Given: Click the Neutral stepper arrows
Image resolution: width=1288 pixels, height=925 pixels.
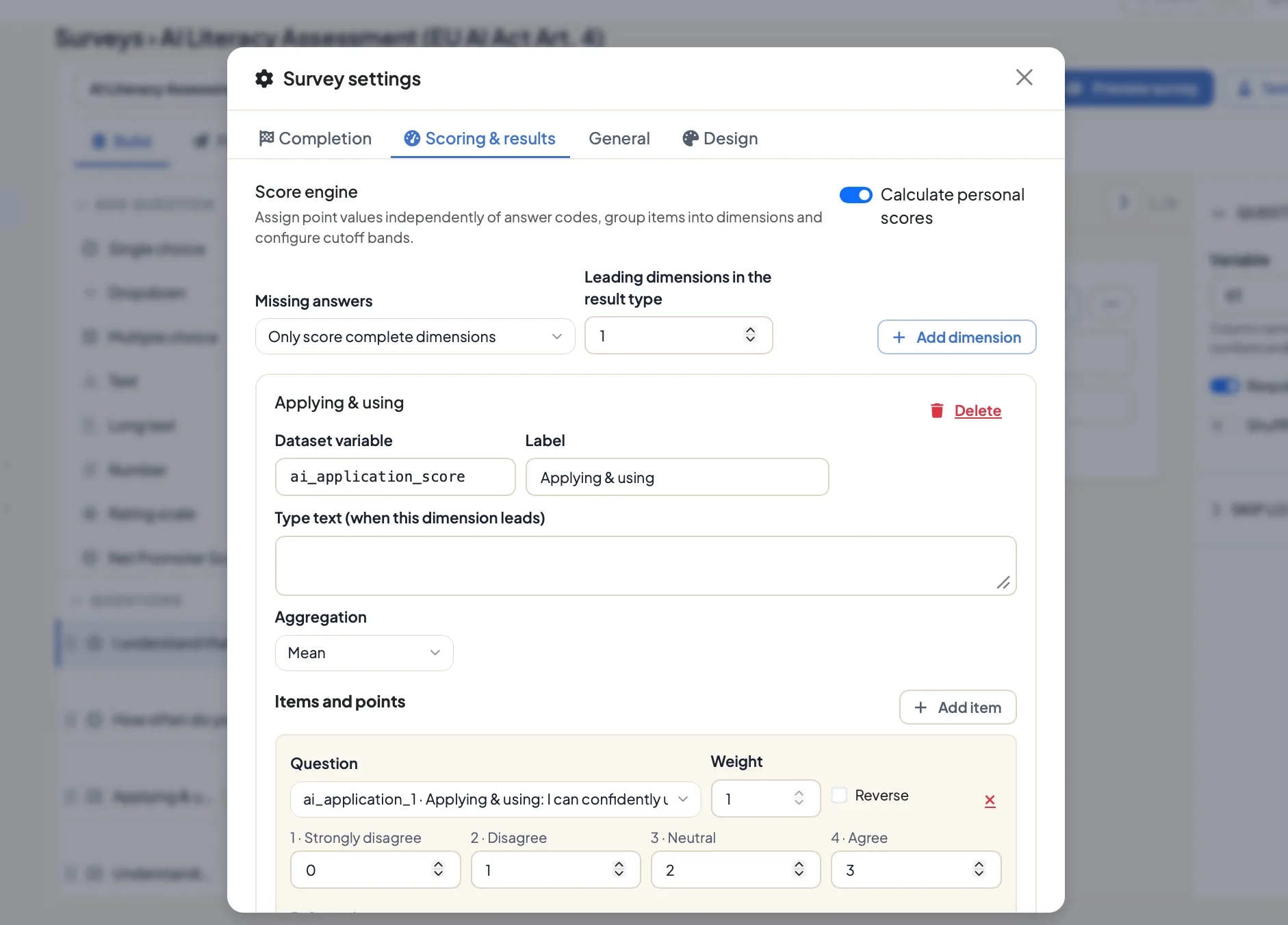Looking at the screenshot, I should pos(799,869).
